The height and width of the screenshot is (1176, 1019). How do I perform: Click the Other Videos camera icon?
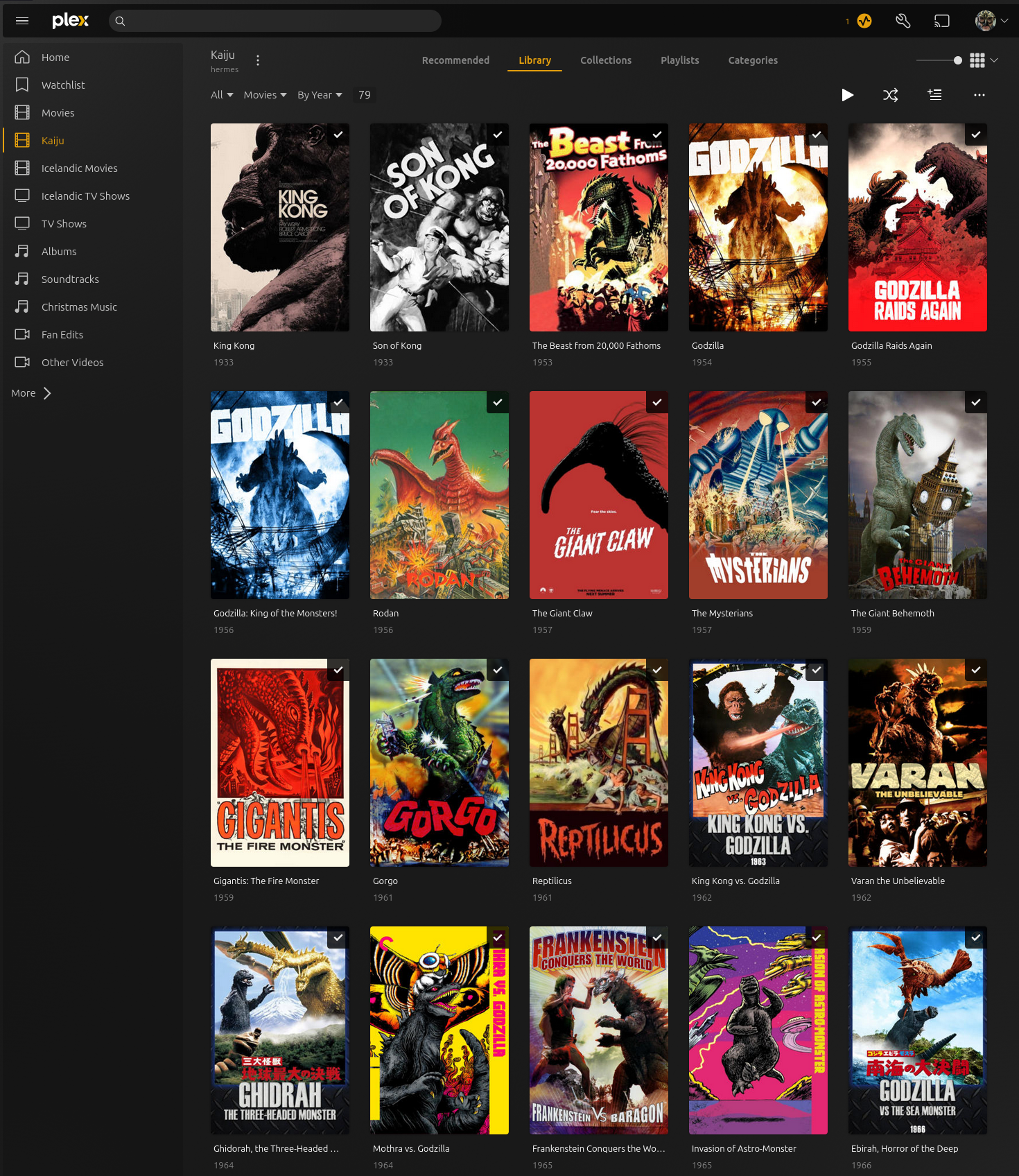tap(22, 362)
